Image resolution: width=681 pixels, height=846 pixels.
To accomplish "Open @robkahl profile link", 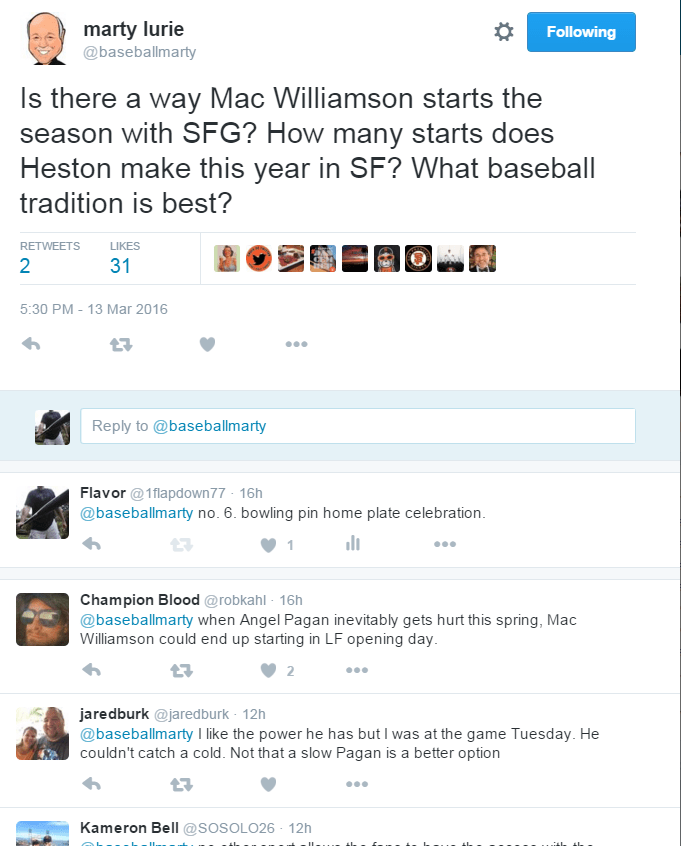I will 235,600.
